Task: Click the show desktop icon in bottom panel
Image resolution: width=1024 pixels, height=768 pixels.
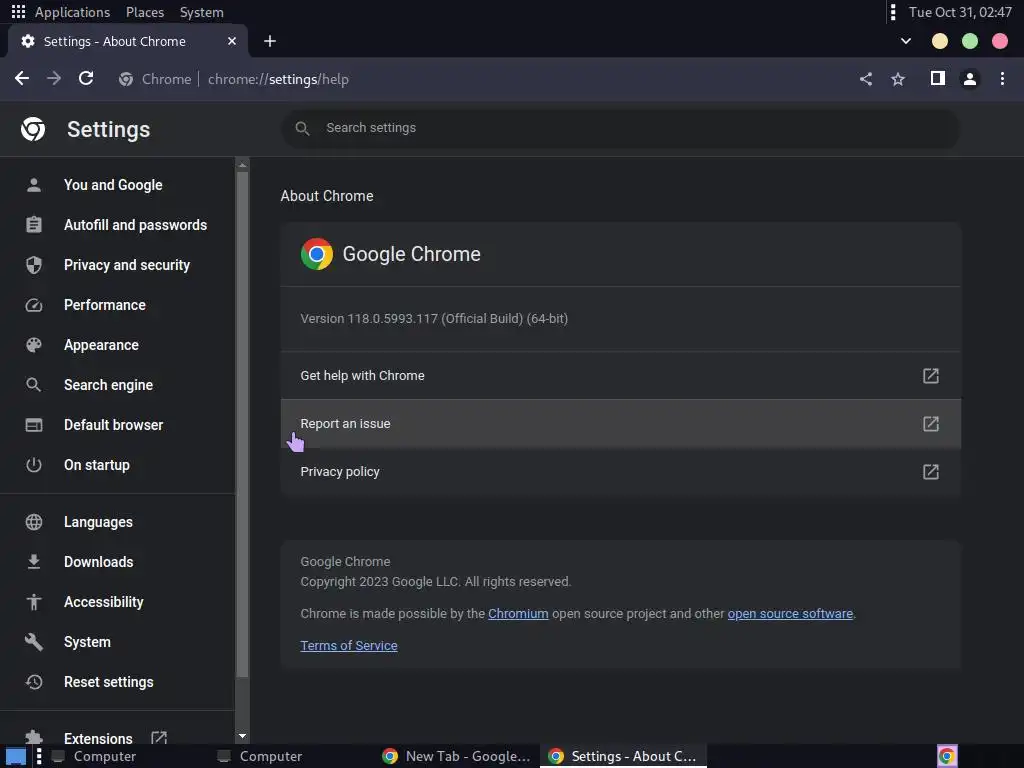Action: [16, 756]
